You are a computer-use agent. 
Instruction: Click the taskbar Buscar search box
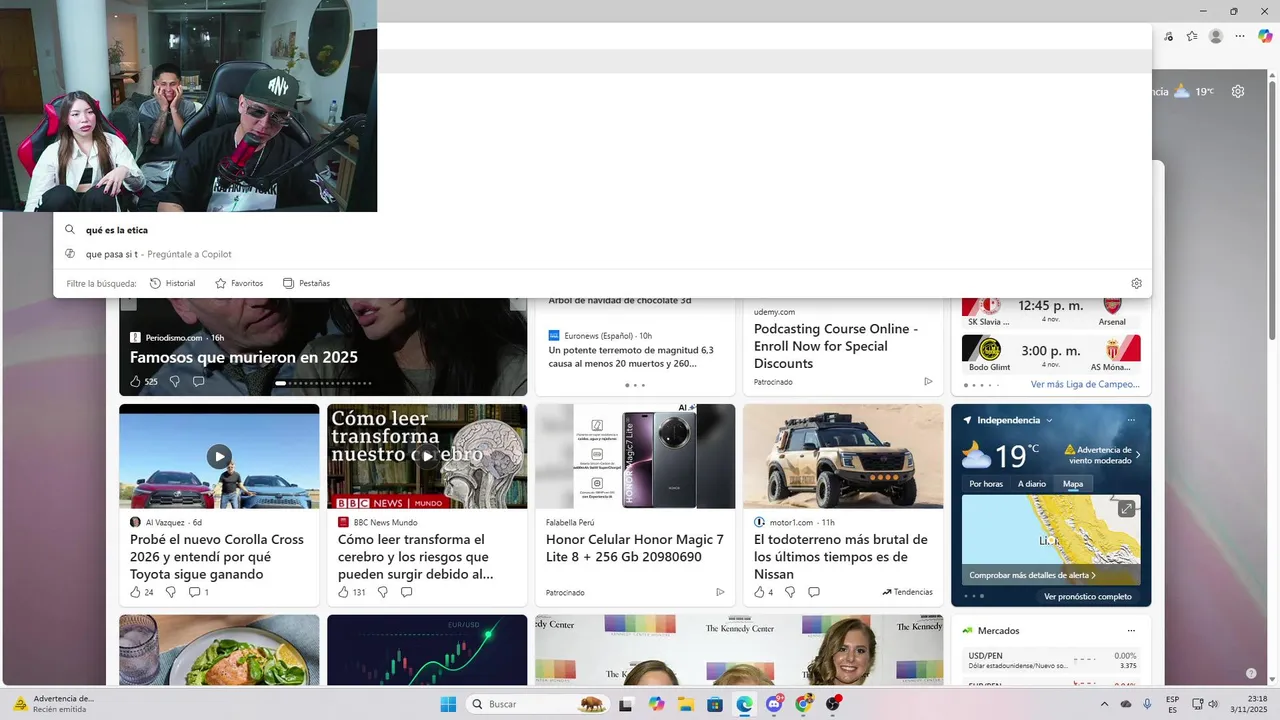click(539, 704)
